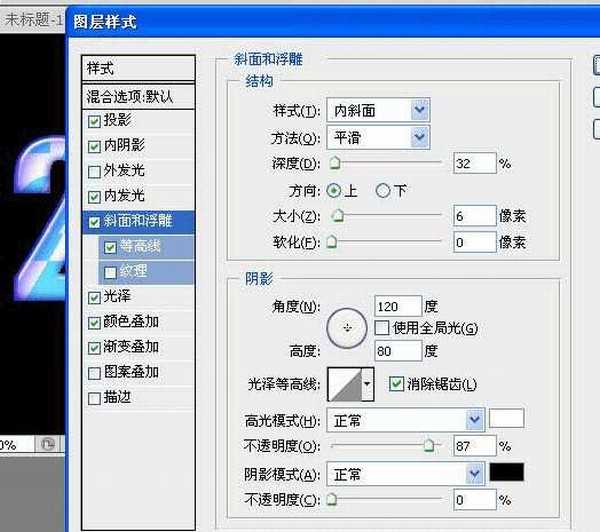Enable the 描边 checkbox

(x=94, y=398)
